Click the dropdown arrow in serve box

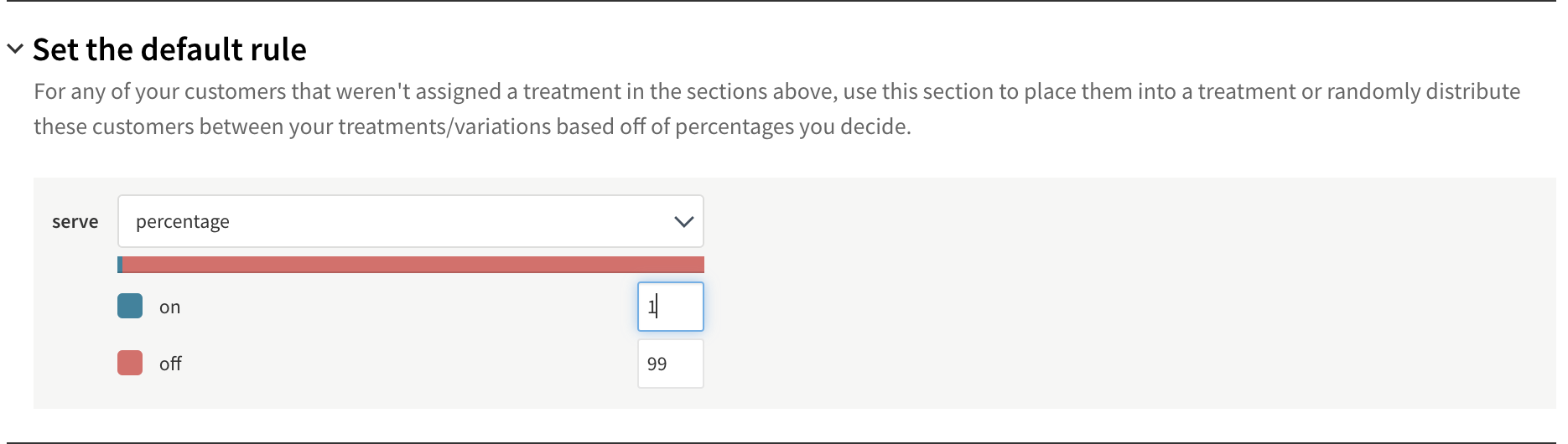683,222
